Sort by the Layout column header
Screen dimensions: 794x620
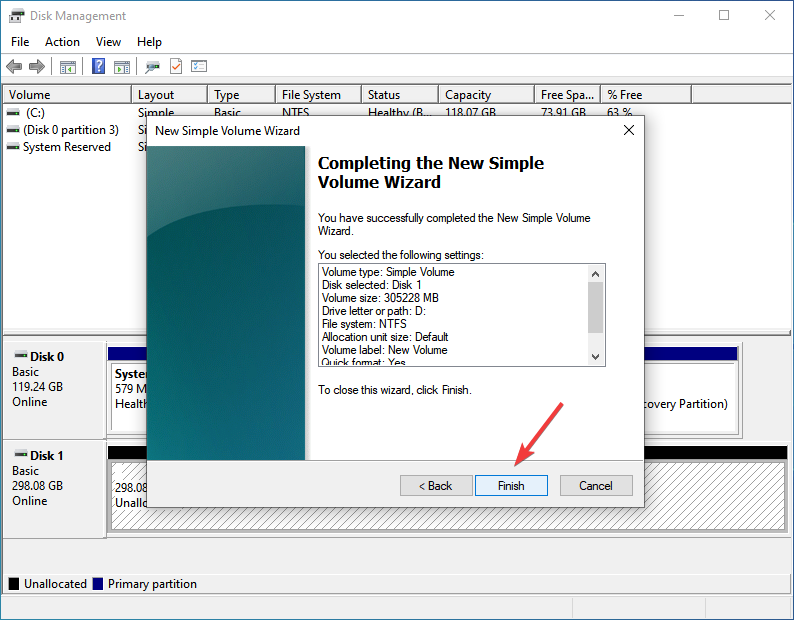pos(170,95)
